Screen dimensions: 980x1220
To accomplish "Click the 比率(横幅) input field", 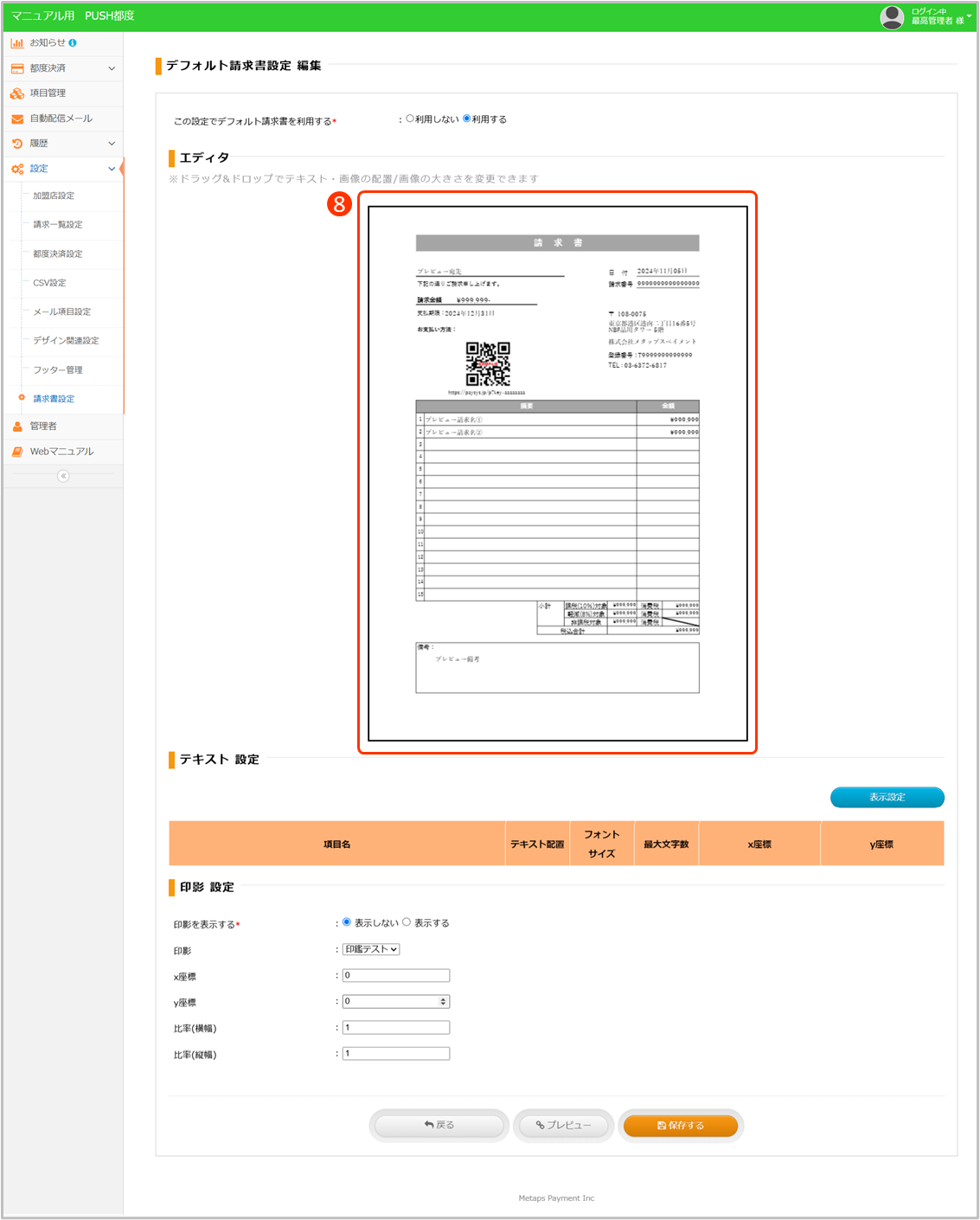I will (x=396, y=1028).
